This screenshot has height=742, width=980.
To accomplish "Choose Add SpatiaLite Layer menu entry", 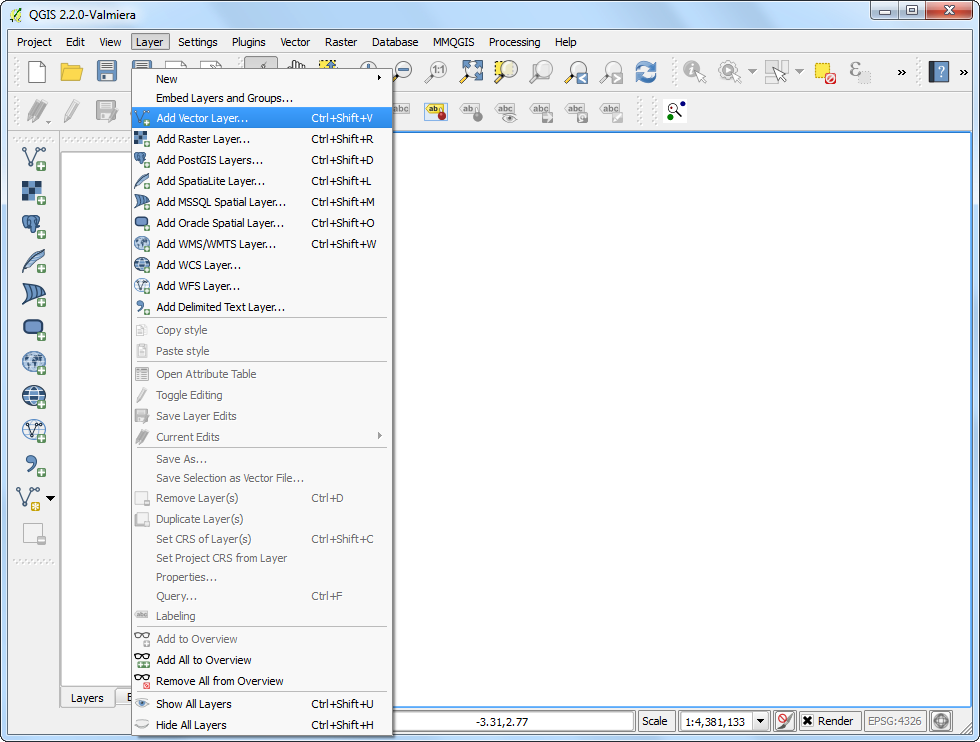I will 262,181.
